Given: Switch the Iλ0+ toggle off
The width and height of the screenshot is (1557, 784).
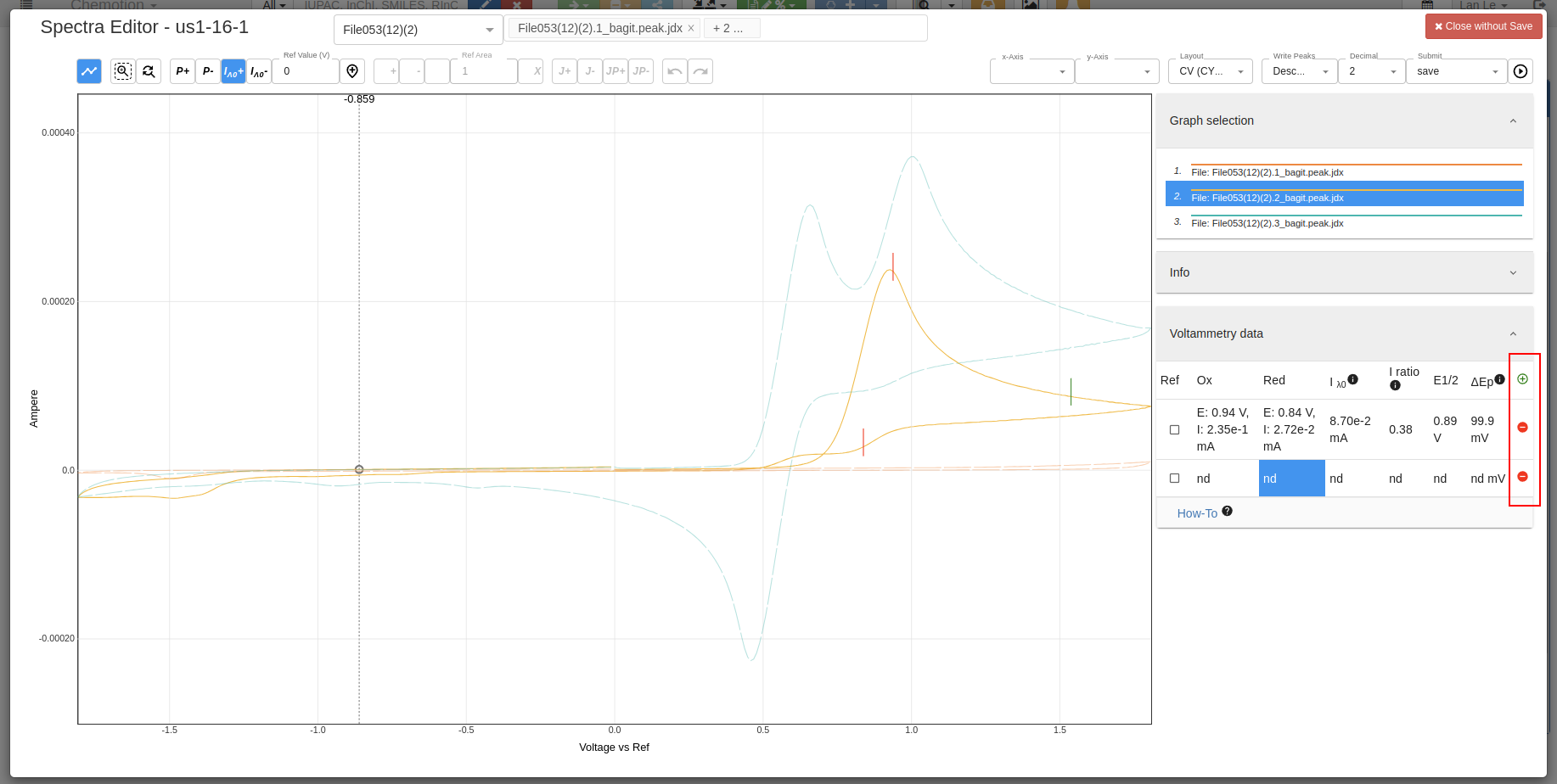Looking at the screenshot, I should pyautogui.click(x=233, y=71).
